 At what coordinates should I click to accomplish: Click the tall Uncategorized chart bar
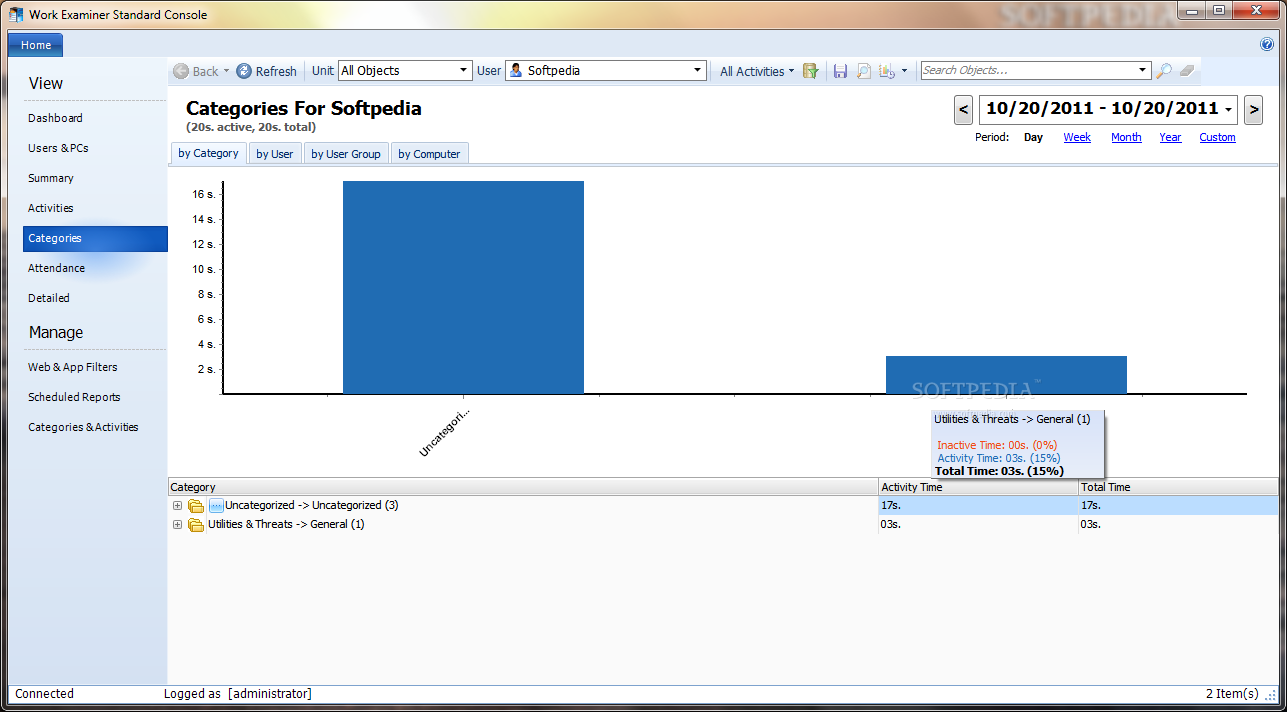pyautogui.click(x=463, y=287)
